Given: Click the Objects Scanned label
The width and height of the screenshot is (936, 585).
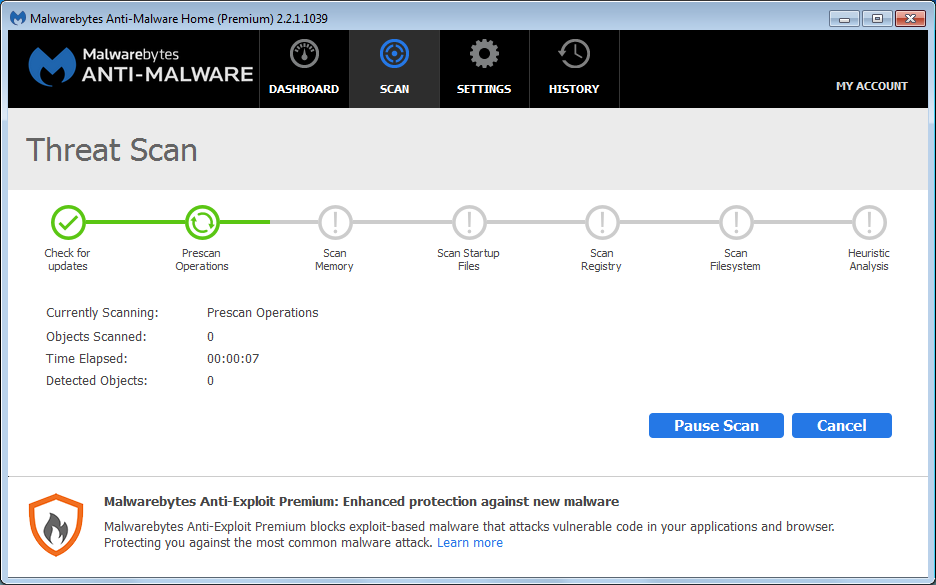Looking at the screenshot, I should click(x=96, y=337).
